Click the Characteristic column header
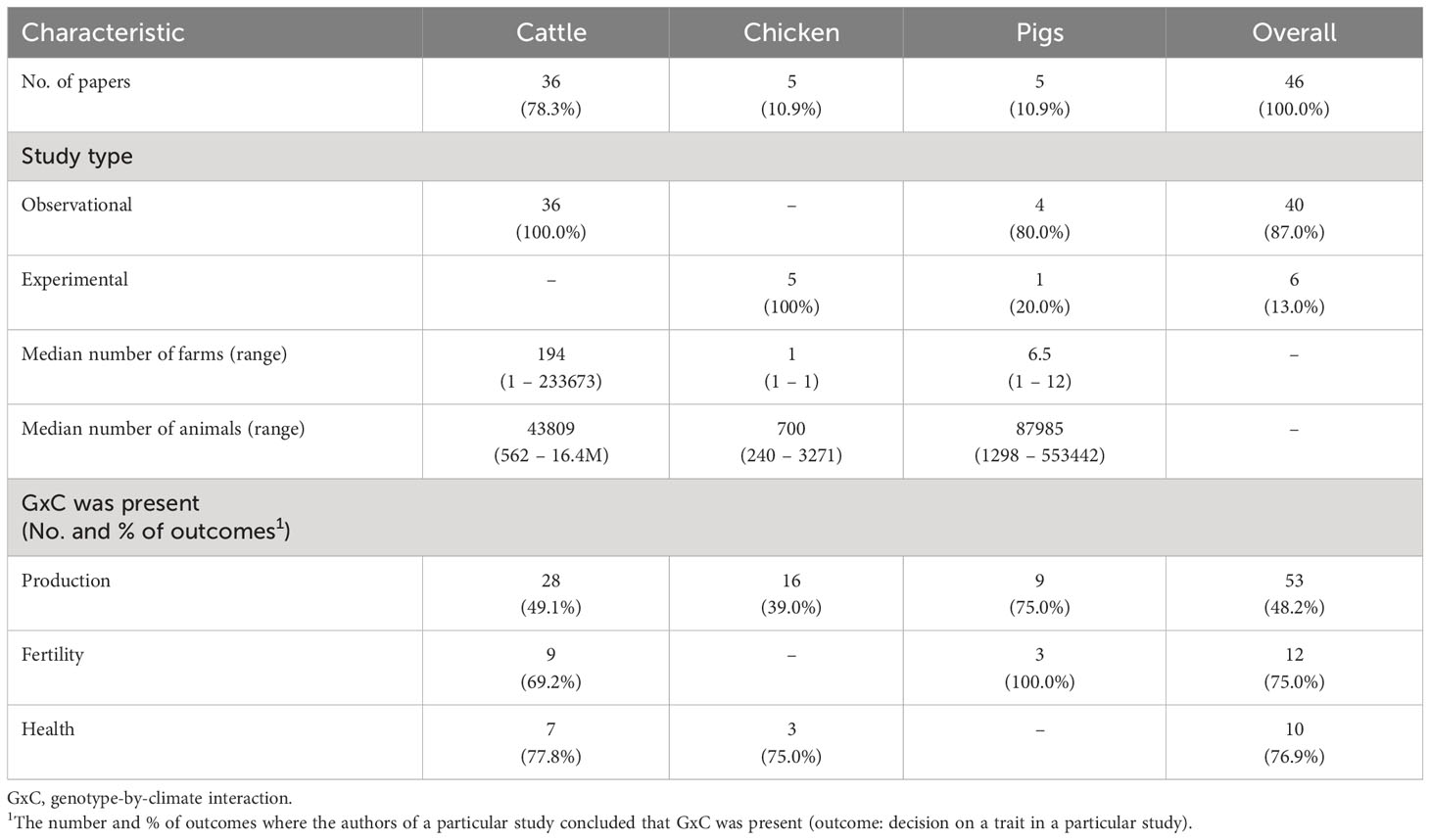This screenshot has height=840, width=1430. coord(103,32)
